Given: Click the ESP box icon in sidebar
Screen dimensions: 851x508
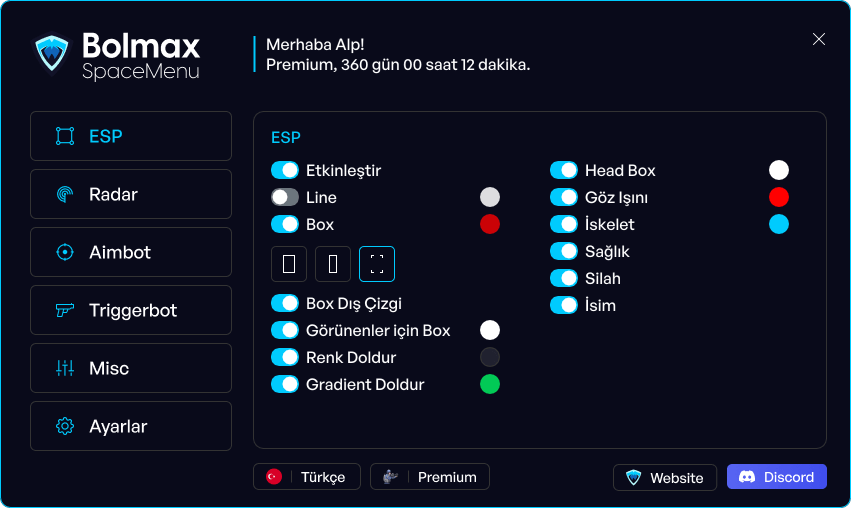Looking at the screenshot, I should point(65,136).
